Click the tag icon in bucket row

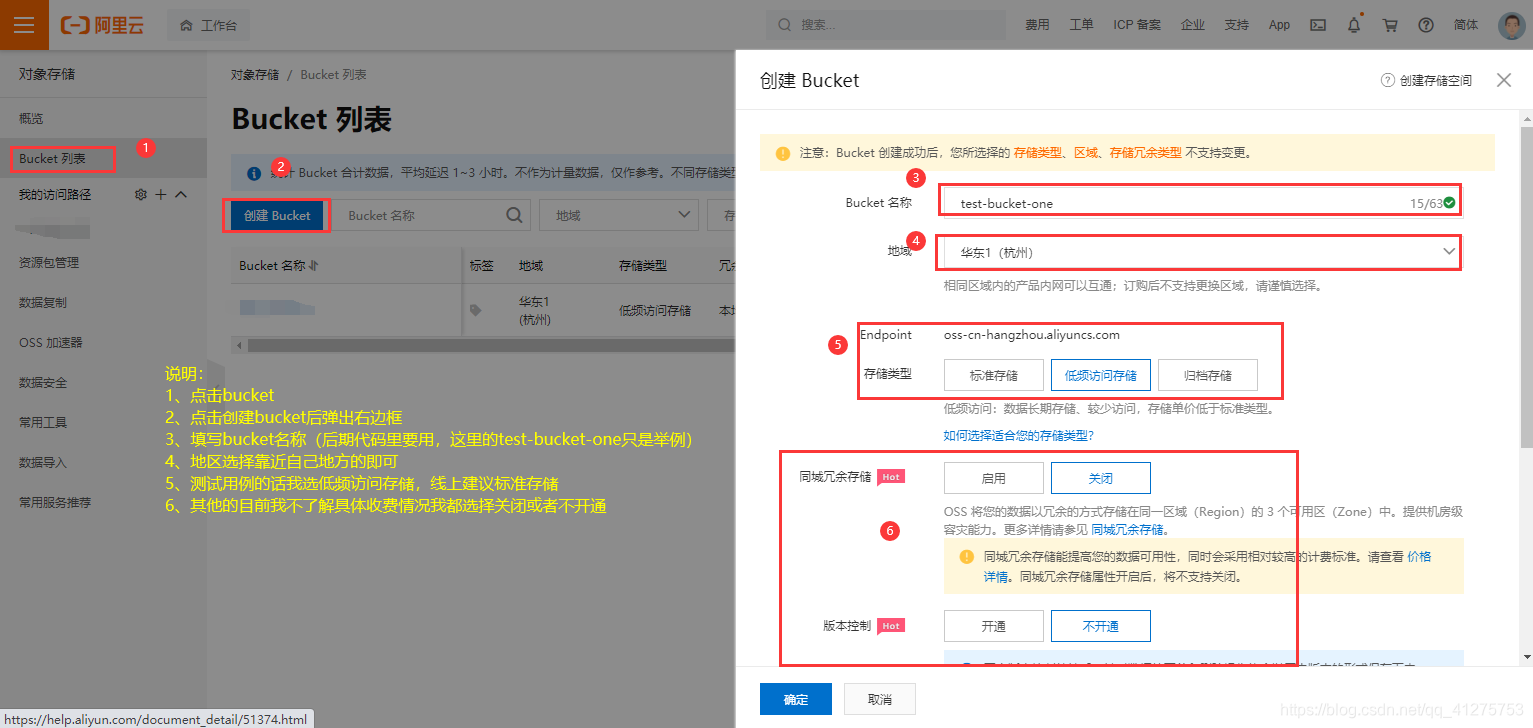476,311
